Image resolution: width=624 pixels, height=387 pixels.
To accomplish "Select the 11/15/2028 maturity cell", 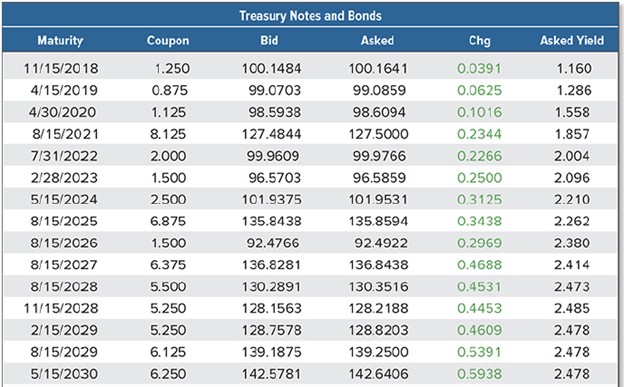I will [61, 308].
